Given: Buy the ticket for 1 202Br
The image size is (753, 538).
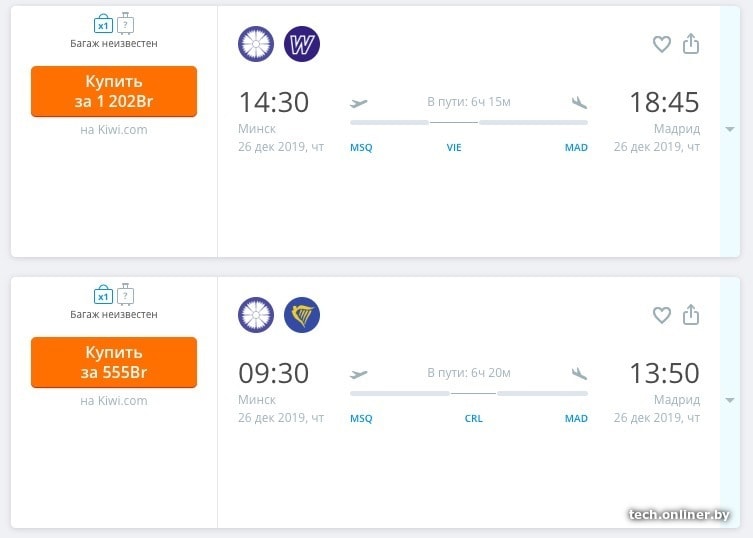Looking at the screenshot, I should [114, 91].
